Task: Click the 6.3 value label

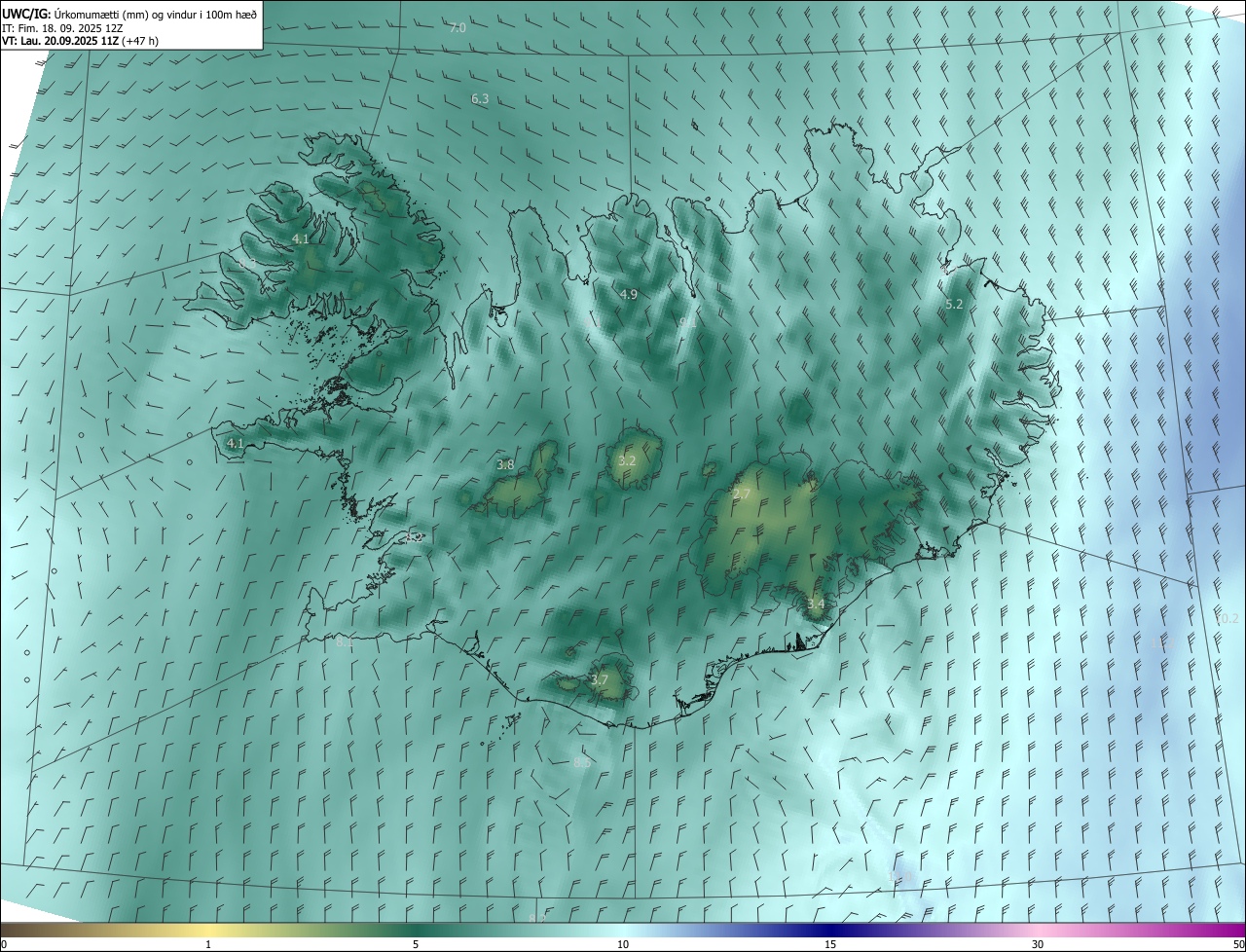Action: 480,98
